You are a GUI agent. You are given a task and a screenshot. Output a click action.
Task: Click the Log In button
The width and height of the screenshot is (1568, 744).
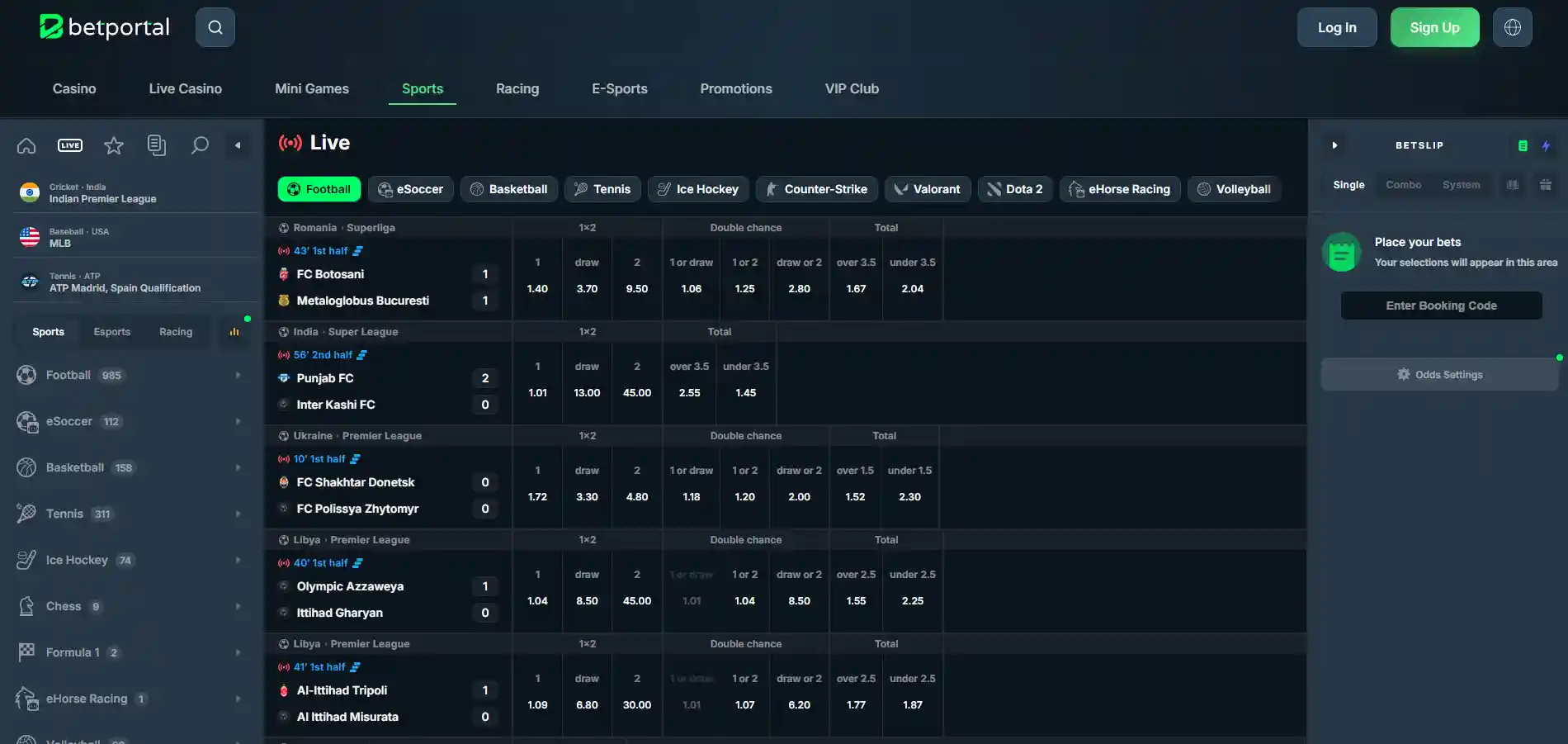click(1337, 27)
